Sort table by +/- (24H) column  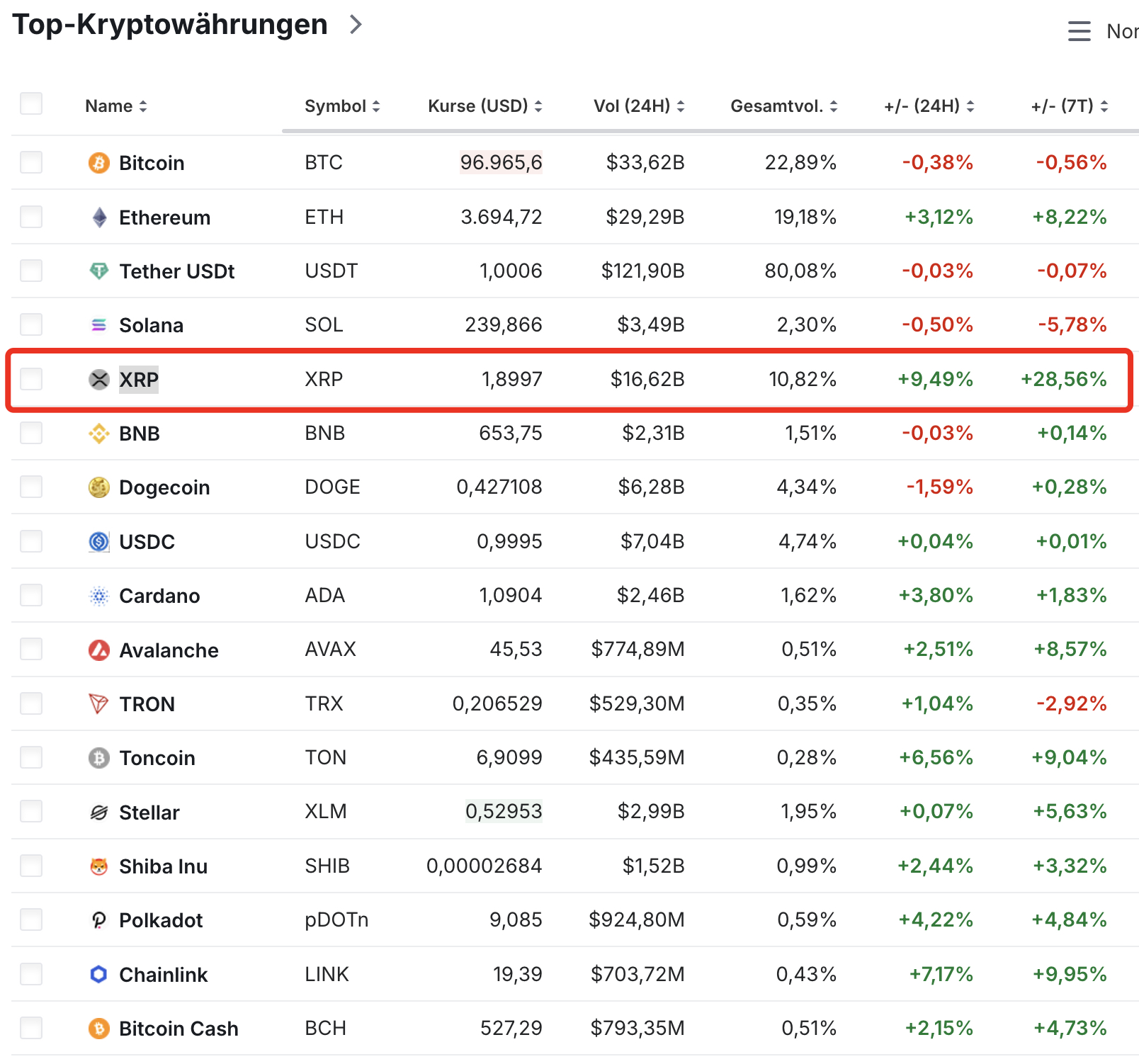click(929, 106)
